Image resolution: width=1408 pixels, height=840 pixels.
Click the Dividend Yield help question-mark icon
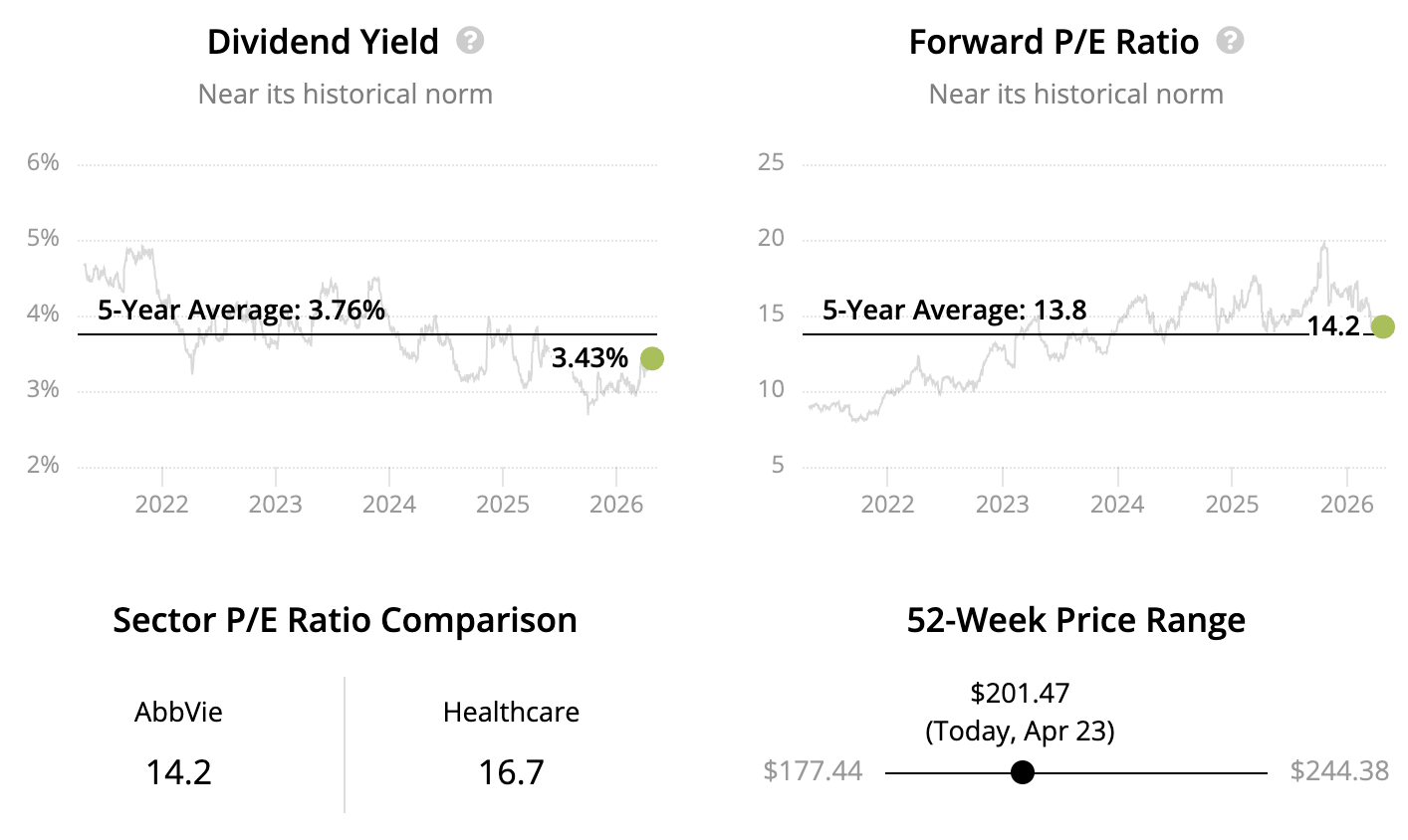470,41
